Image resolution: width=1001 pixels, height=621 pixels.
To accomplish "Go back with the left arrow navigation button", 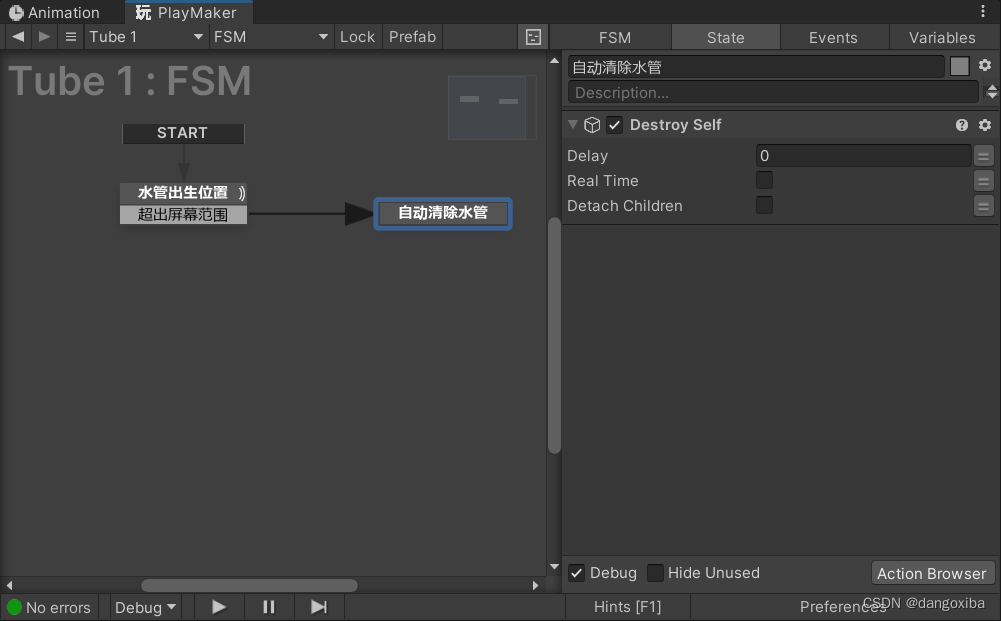I will [18, 37].
